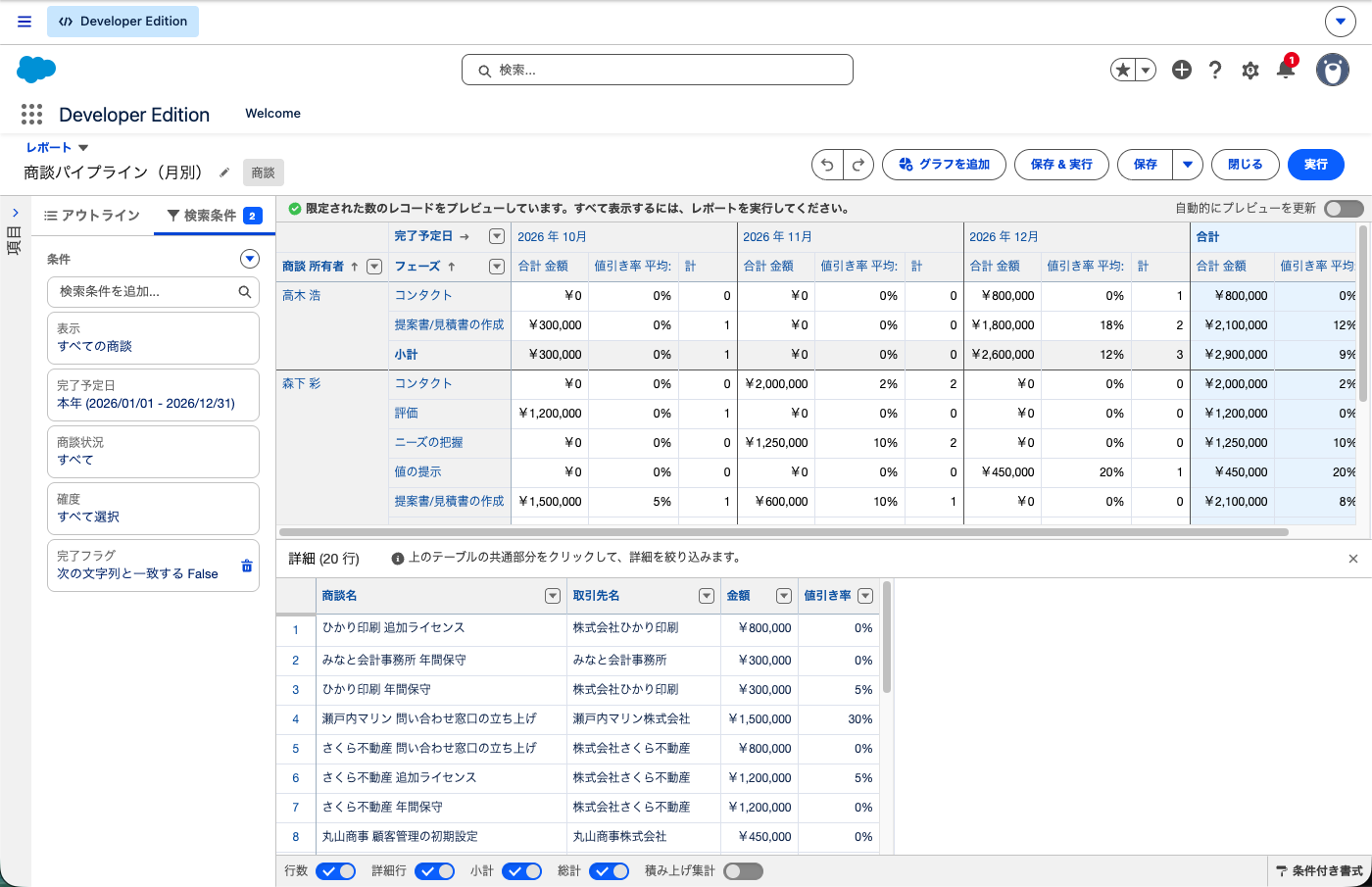Toggle the 行数 switch

[335, 871]
